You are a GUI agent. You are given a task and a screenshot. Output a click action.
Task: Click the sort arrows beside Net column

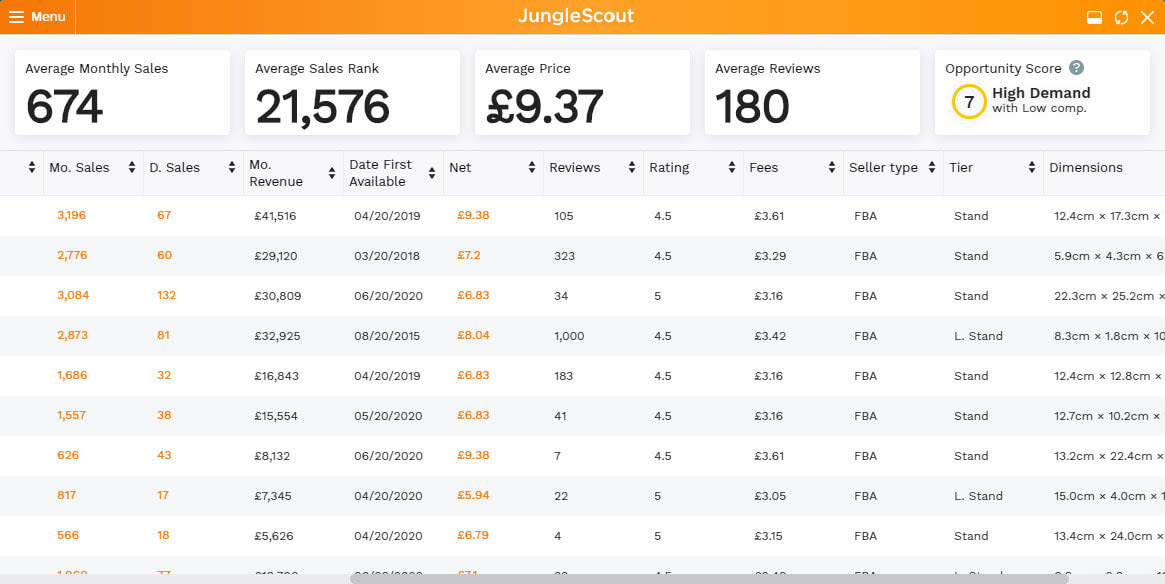pos(532,168)
